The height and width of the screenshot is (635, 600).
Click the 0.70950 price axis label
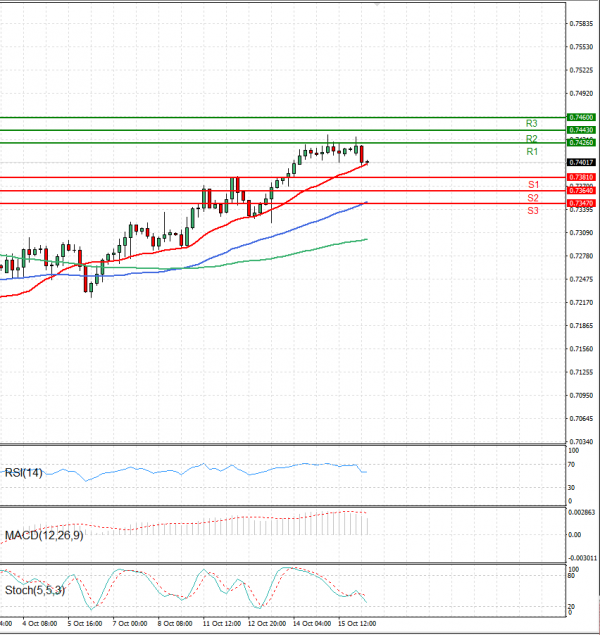pos(581,395)
